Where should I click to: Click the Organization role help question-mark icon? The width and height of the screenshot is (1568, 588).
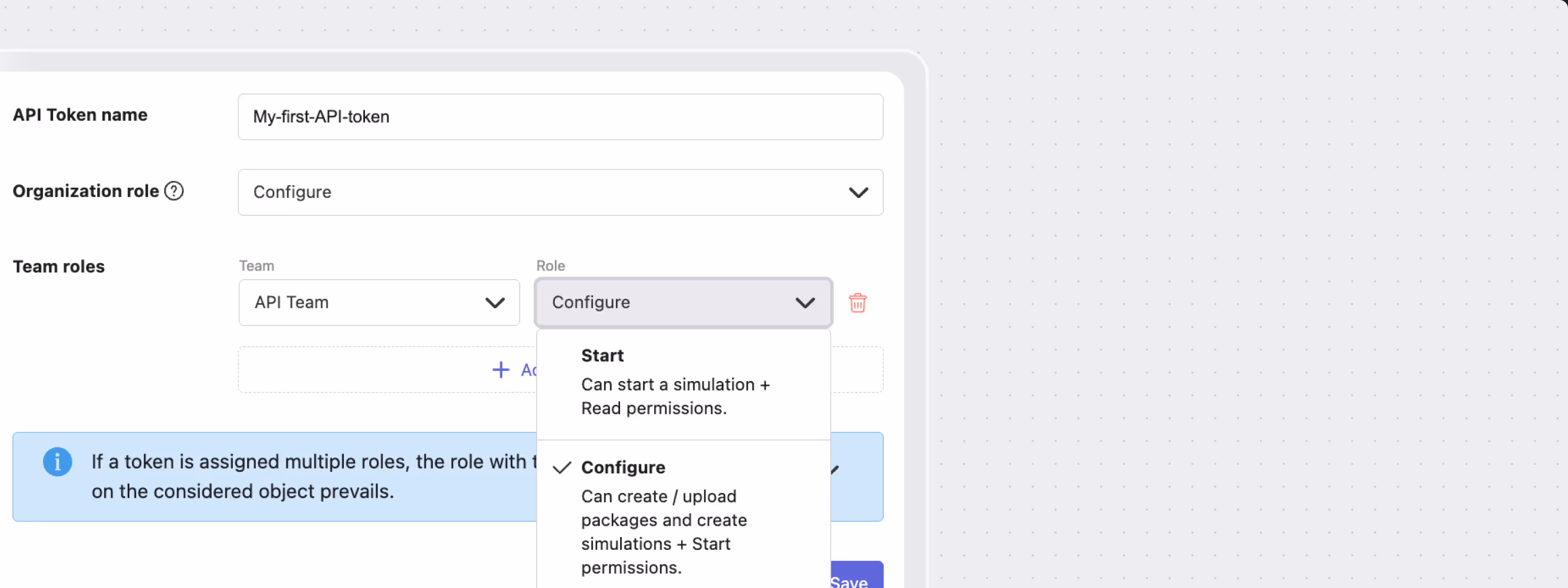point(174,191)
